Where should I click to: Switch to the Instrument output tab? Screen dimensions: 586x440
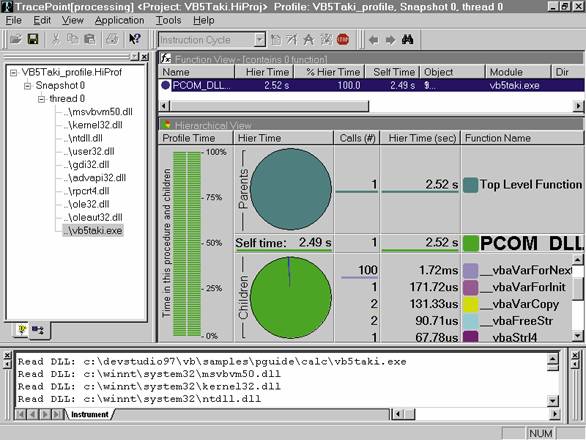[x=90, y=415]
